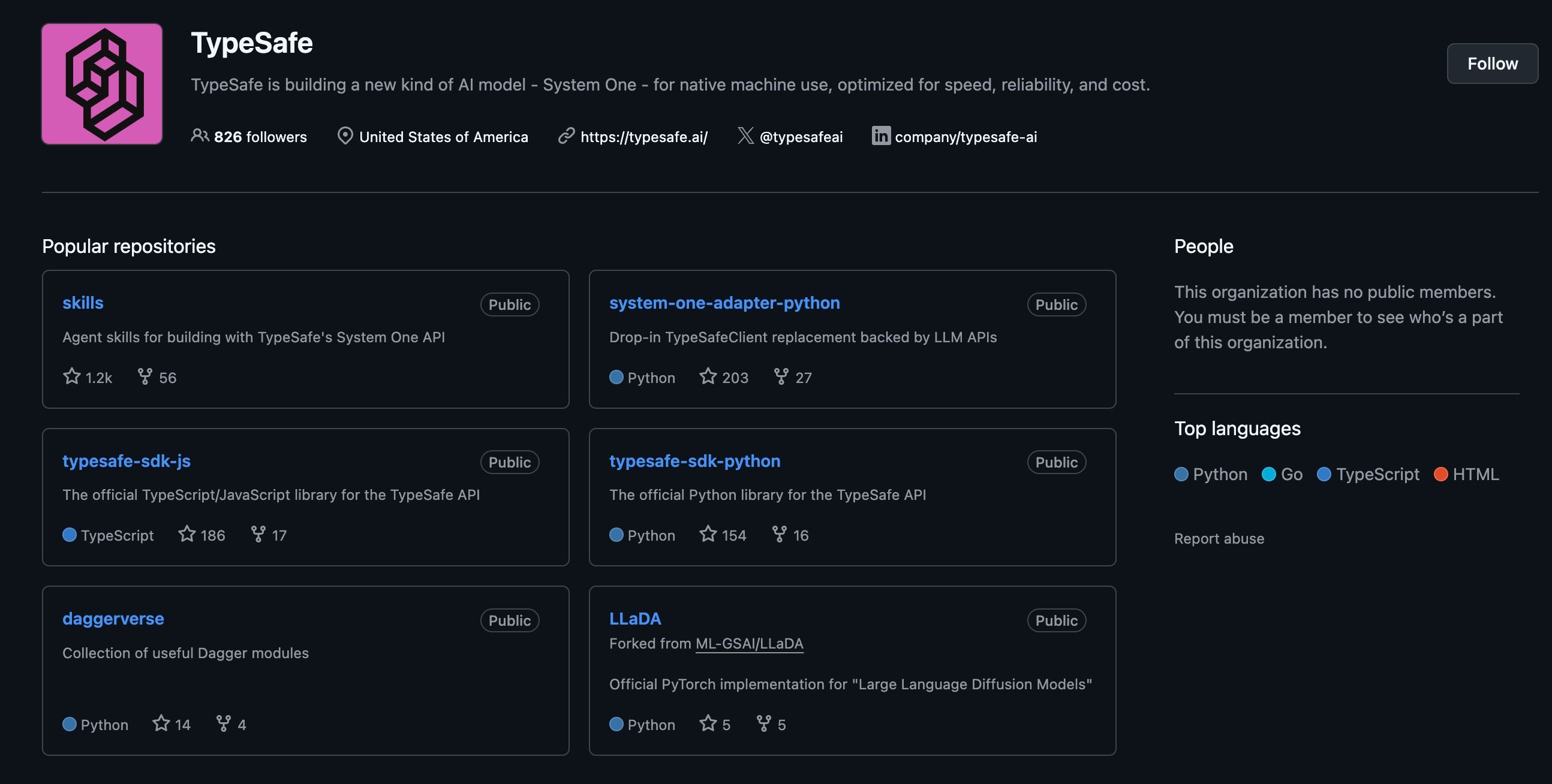Image resolution: width=1552 pixels, height=784 pixels.
Task: Filter by Python in Top languages
Action: [1211, 474]
